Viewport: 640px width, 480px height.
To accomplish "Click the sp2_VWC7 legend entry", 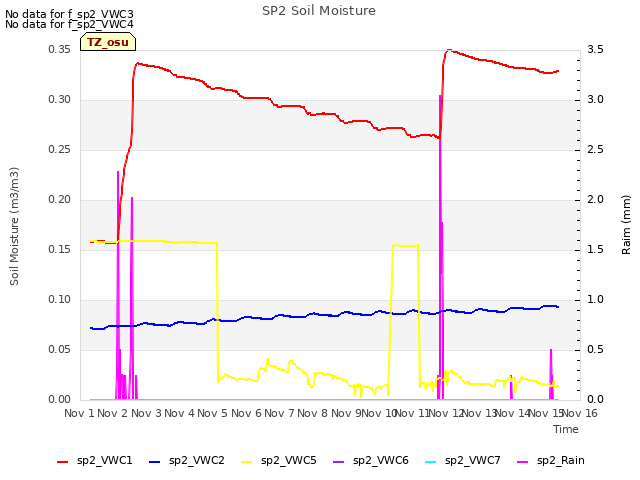I will click(x=463, y=461).
